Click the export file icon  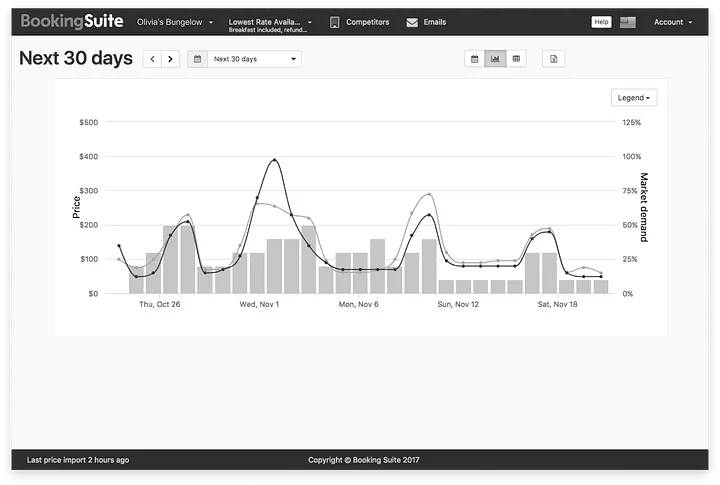[x=554, y=59]
